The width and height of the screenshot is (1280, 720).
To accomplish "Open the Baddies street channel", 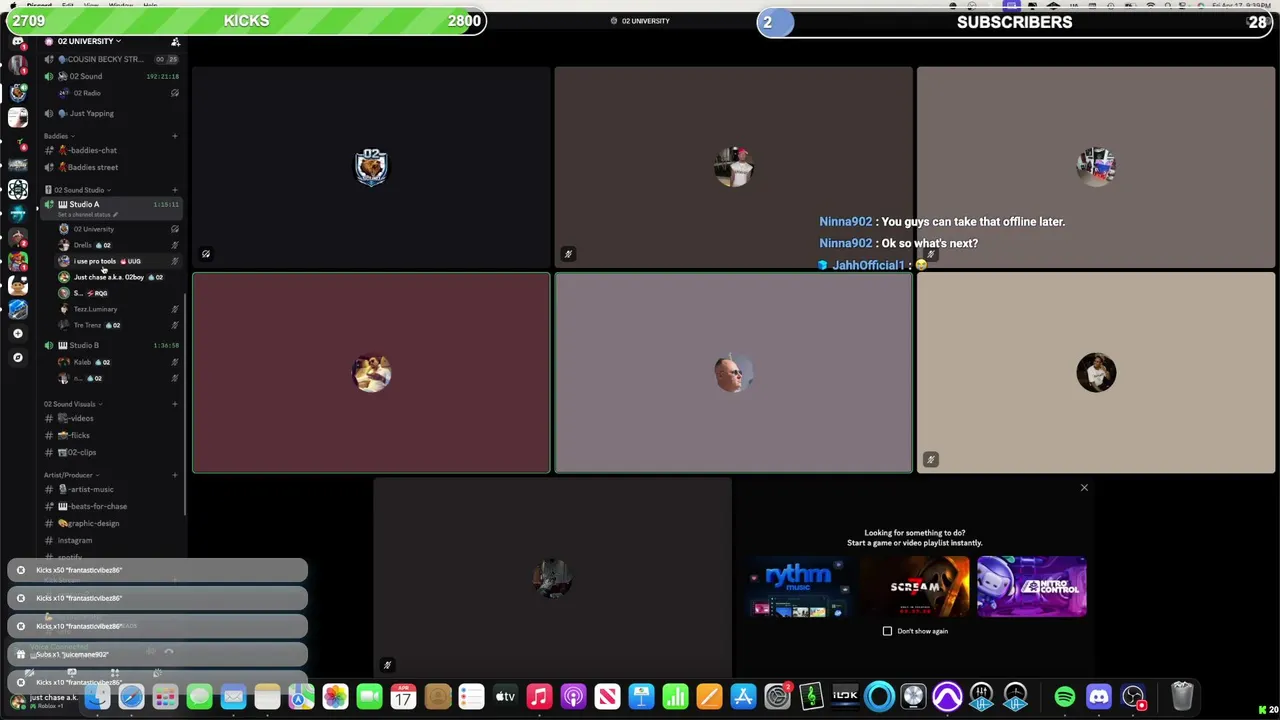I will click(x=93, y=167).
